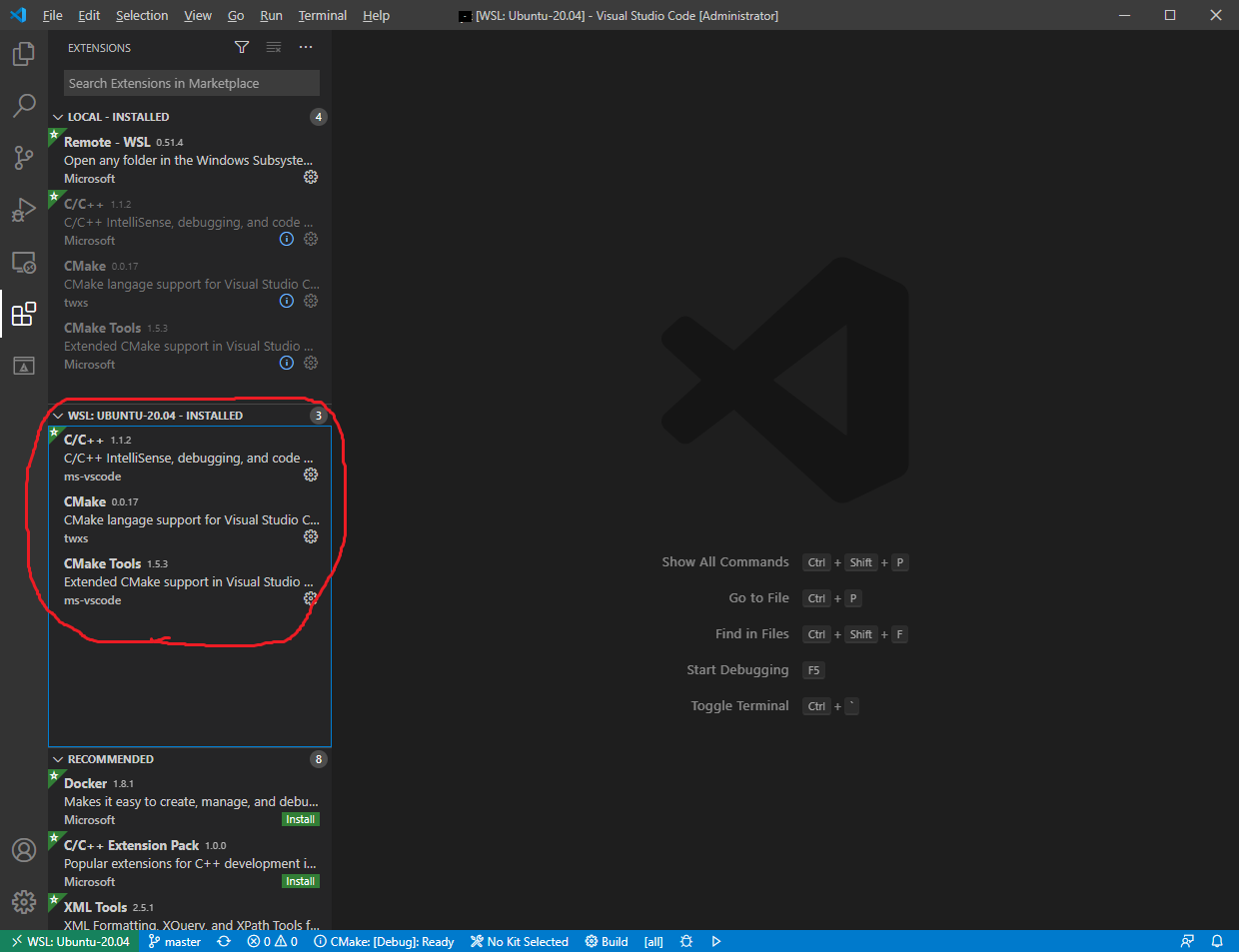Open the Search view in activity bar
The image size is (1239, 952).
[24, 106]
